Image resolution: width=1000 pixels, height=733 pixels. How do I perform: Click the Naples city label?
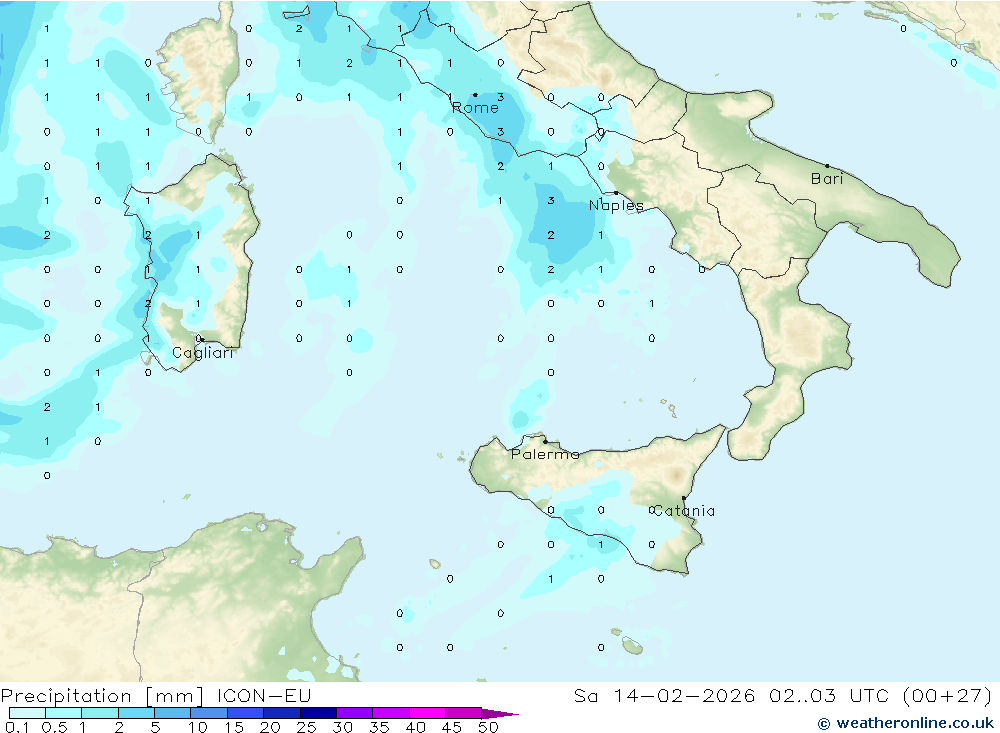click(616, 205)
